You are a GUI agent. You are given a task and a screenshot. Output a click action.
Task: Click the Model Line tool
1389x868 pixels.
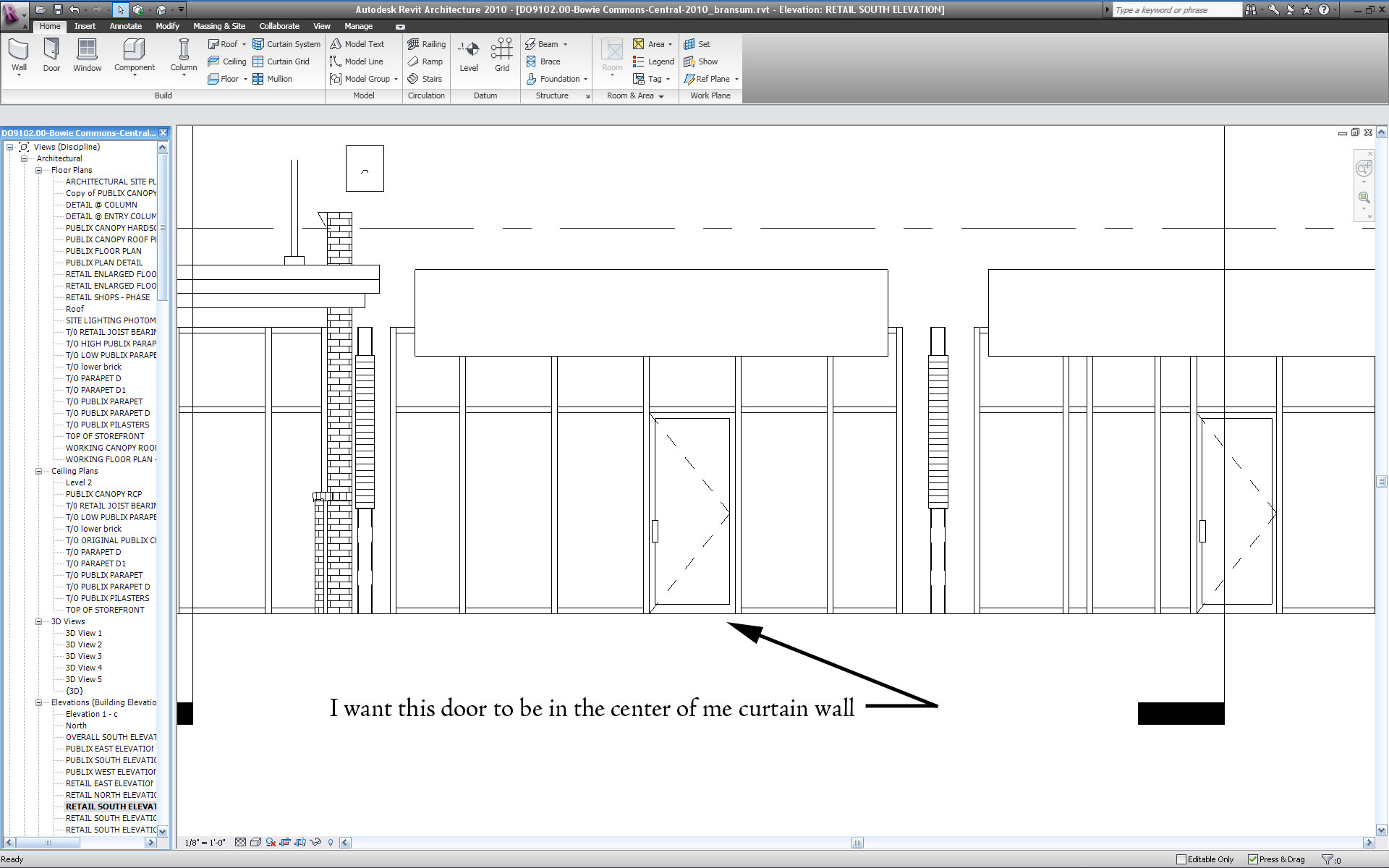click(x=357, y=61)
